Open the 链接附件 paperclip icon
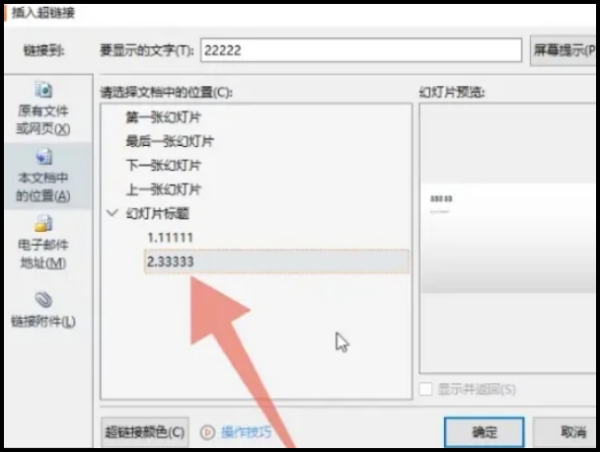 (x=43, y=299)
